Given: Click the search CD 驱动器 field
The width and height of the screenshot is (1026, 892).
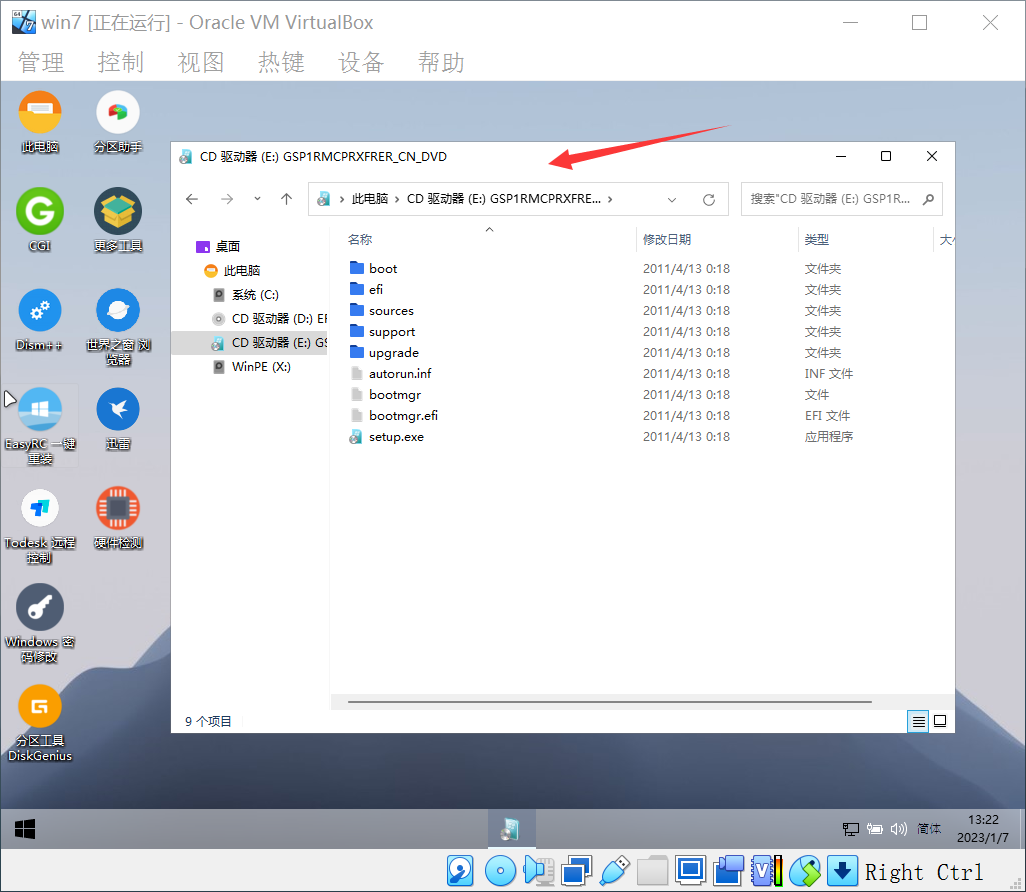Looking at the screenshot, I should pos(841,199).
